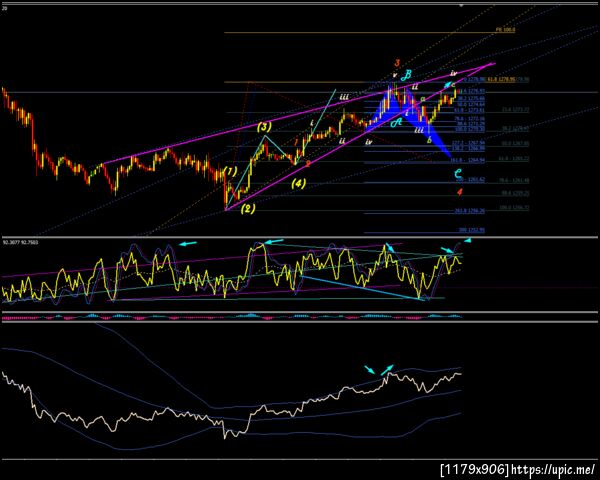This screenshot has height=480, width=600.
Task: Click the 50.0 1267.85 right-side level label
Action: click(x=515, y=144)
